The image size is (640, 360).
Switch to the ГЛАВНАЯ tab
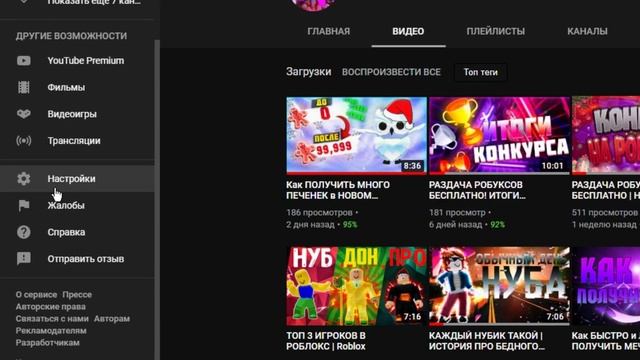[329, 31]
